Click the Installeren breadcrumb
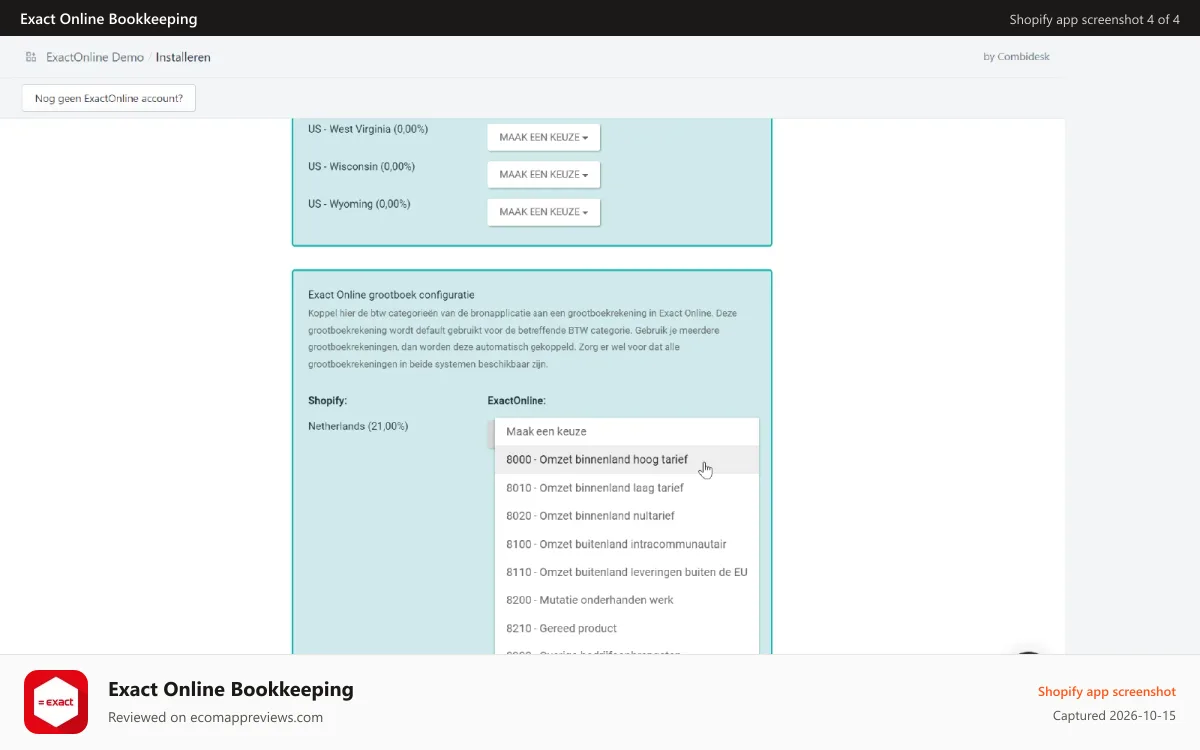This screenshot has height=750, width=1200. click(x=183, y=57)
